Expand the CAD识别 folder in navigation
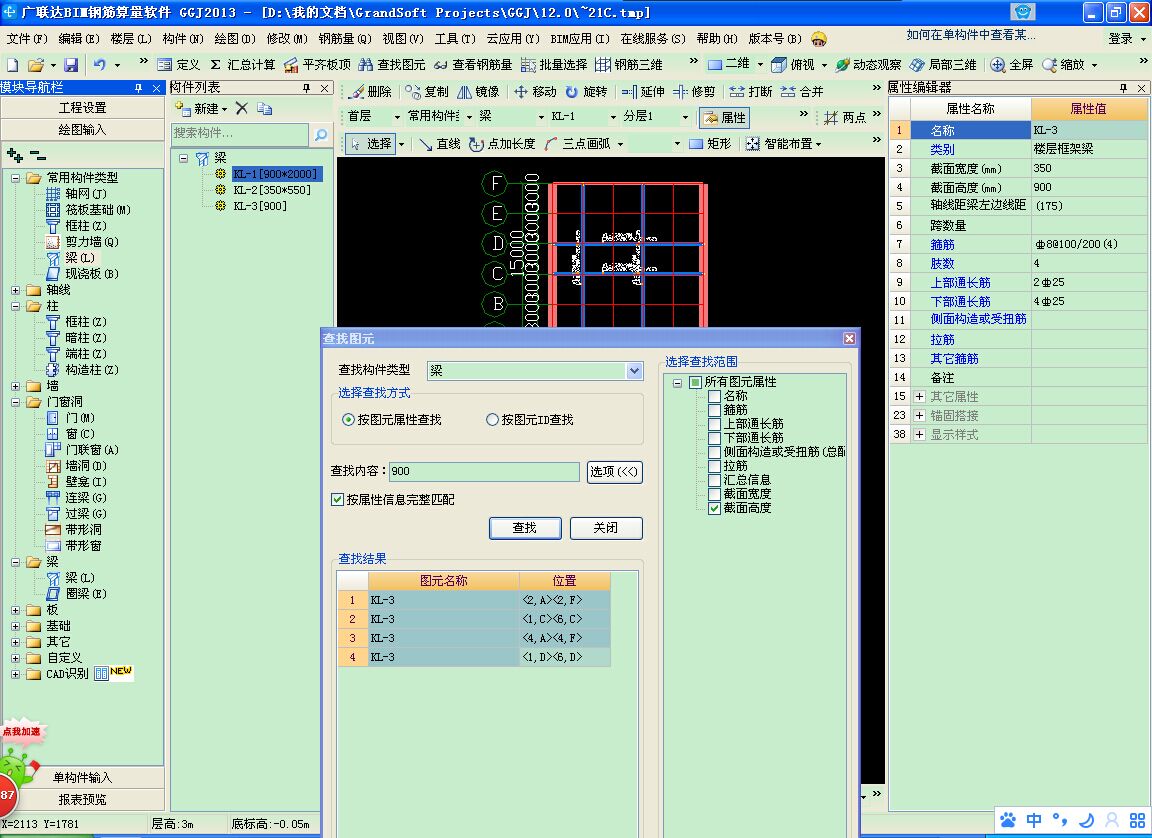 click(x=15, y=674)
